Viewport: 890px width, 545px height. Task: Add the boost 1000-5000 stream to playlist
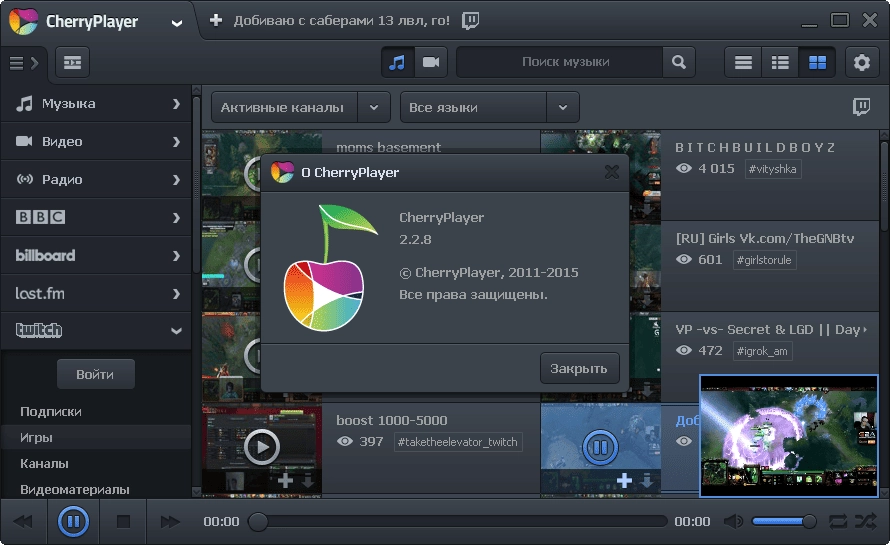[x=286, y=481]
